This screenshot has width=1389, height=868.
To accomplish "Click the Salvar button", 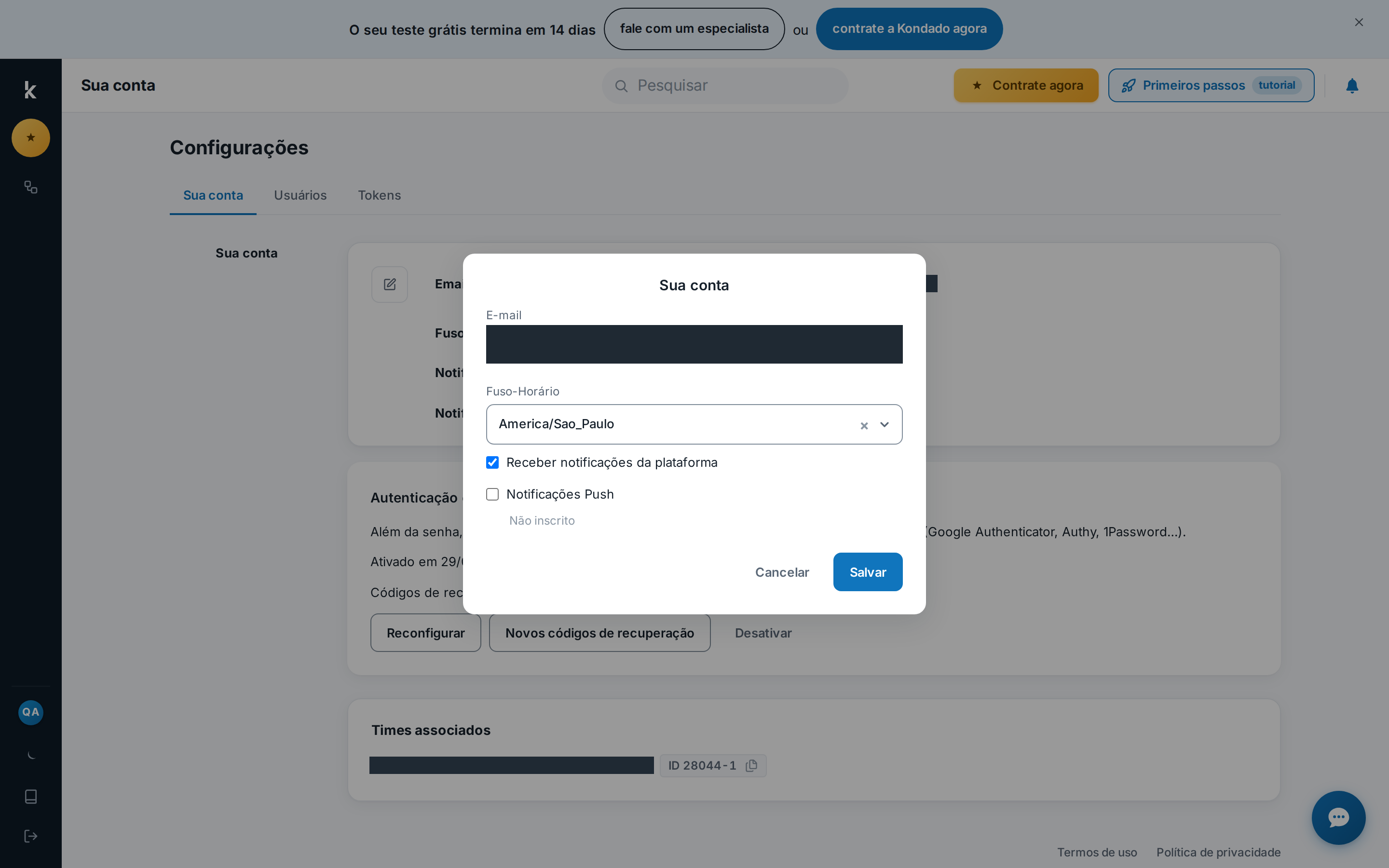I will [868, 572].
